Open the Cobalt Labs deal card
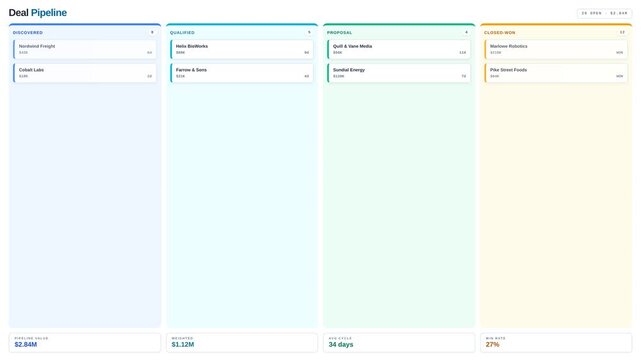The height and width of the screenshot is (360, 641). (x=85, y=73)
